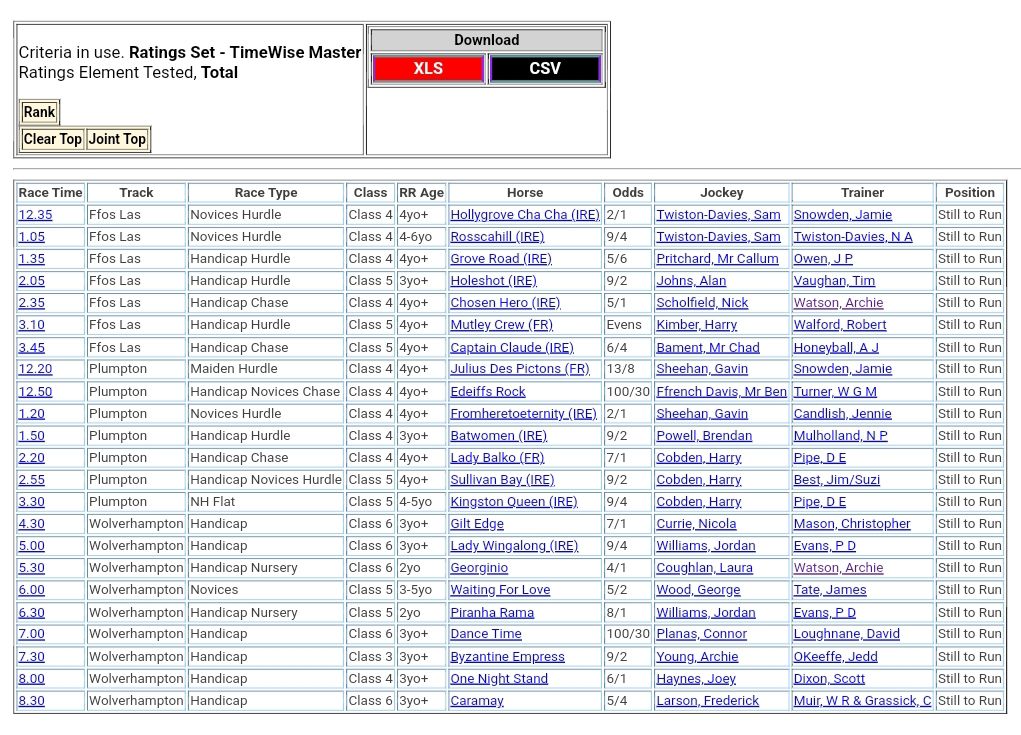Visit trainer Mulholland, N P page

(840, 436)
